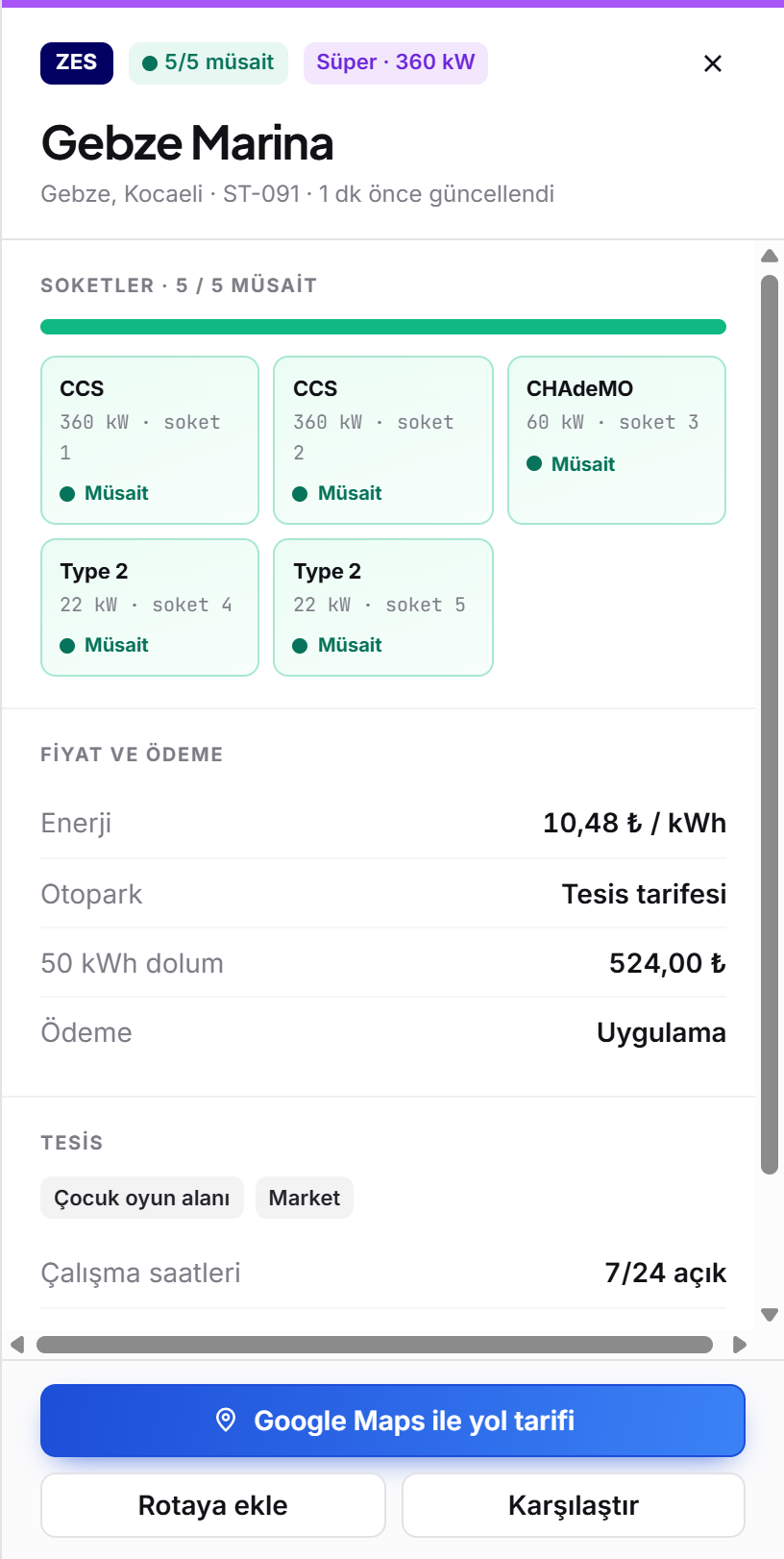784x1559 pixels.
Task: Open Google Maps ile yol tarifi
Action: pos(393,1421)
